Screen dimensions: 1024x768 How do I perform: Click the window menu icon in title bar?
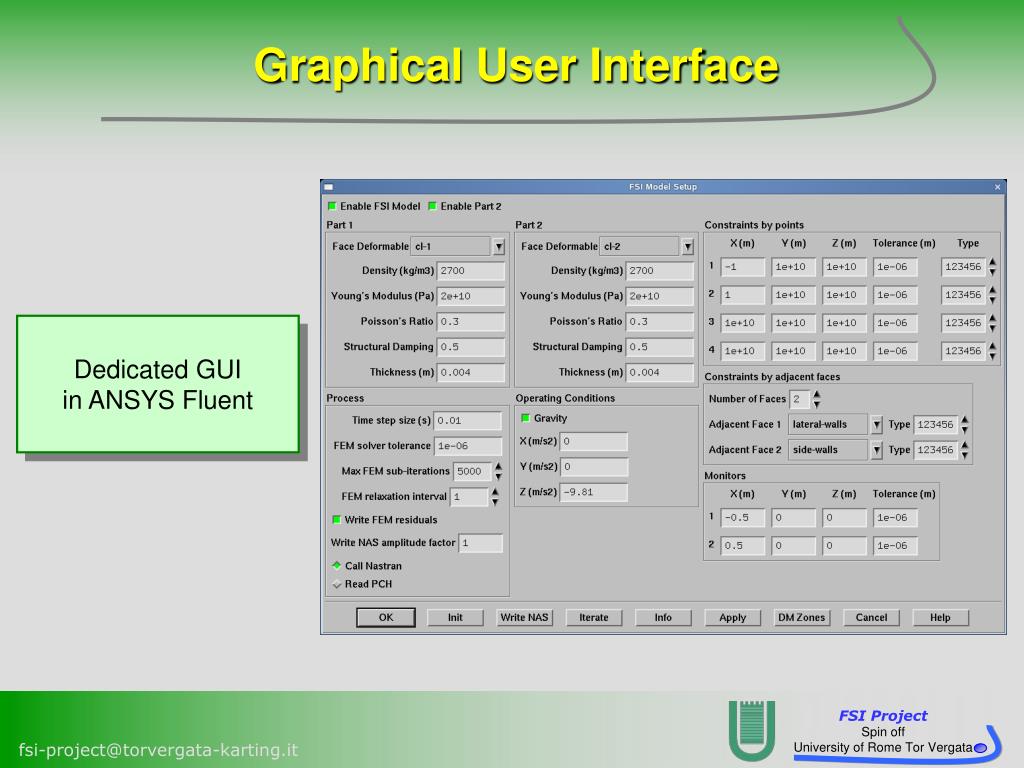click(x=329, y=187)
